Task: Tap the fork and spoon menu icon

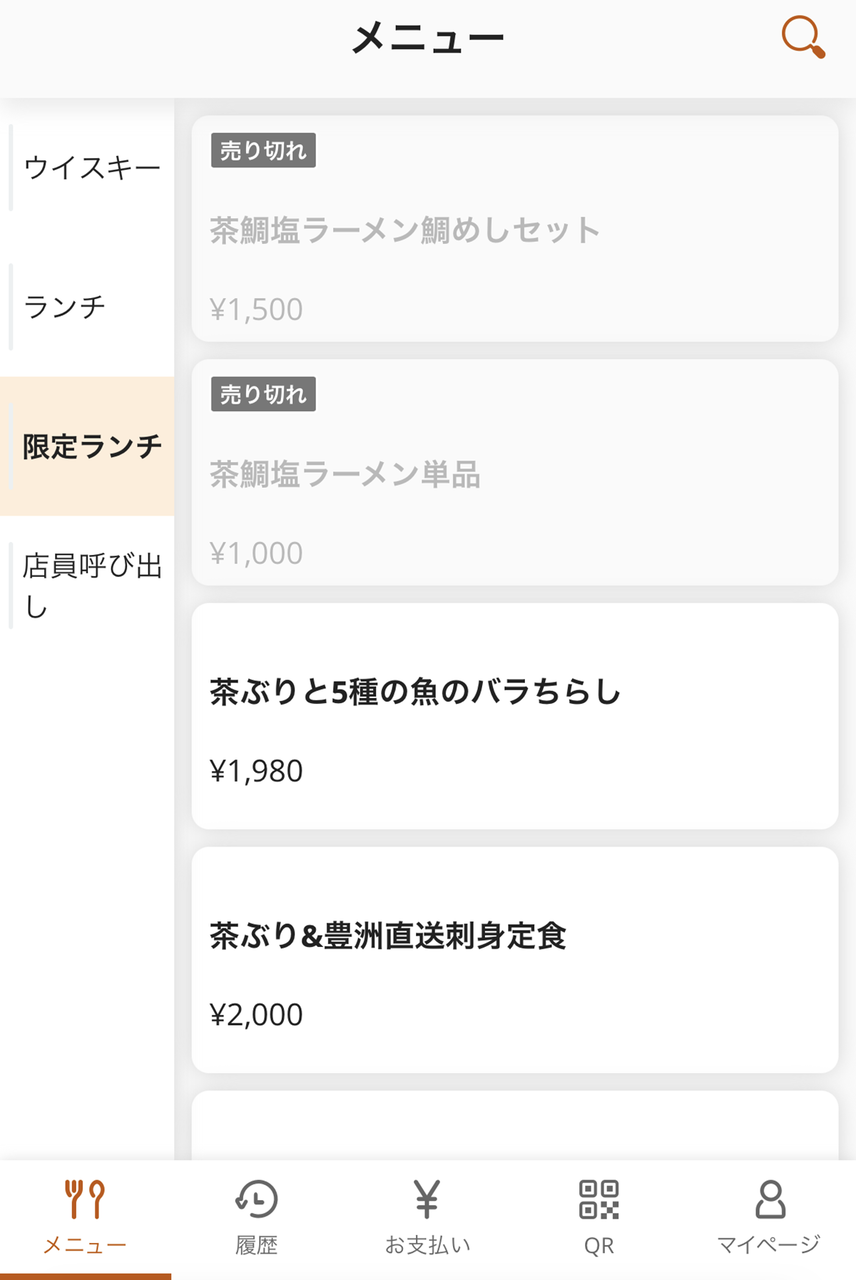Action: click(x=85, y=1199)
